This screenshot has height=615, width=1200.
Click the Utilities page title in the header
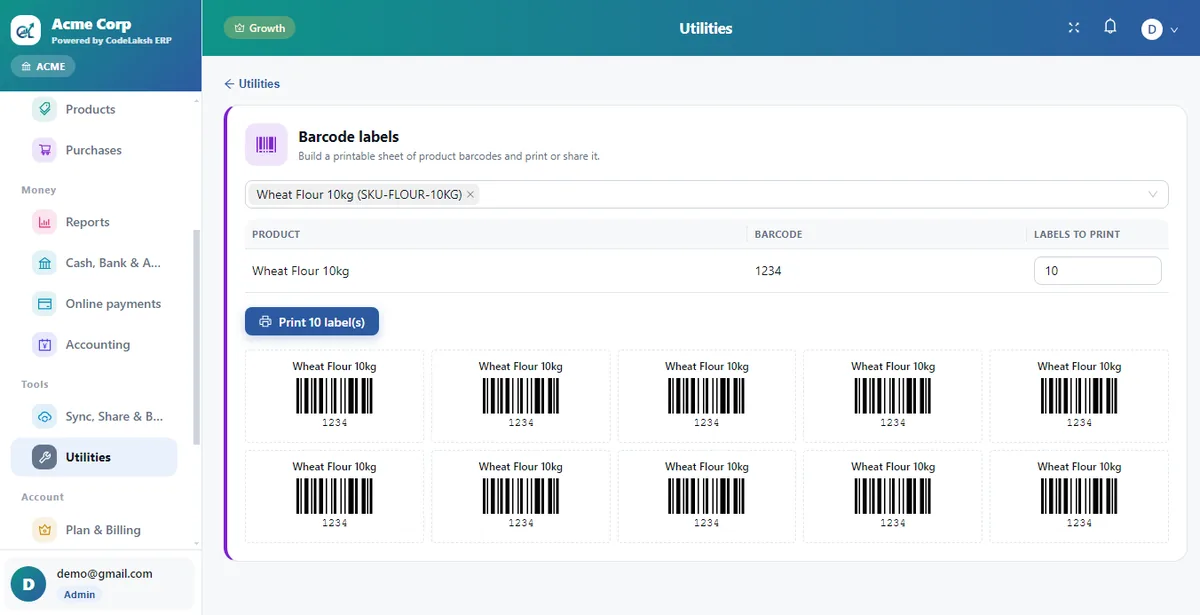point(706,28)
